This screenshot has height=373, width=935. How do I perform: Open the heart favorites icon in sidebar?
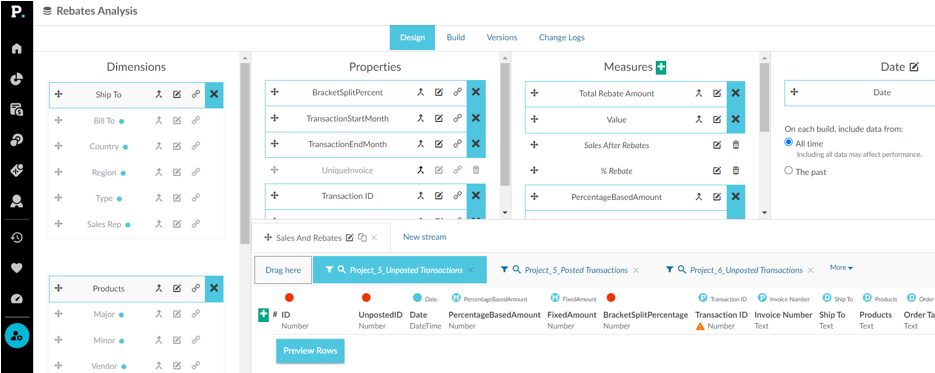point(17,268)
